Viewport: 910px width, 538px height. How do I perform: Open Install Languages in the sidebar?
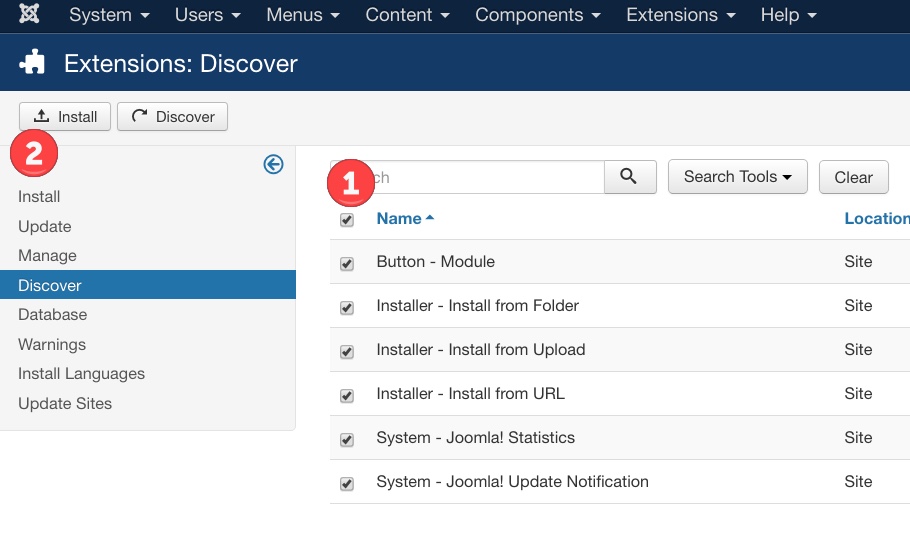pyautogui.click(x=81, y=373)
